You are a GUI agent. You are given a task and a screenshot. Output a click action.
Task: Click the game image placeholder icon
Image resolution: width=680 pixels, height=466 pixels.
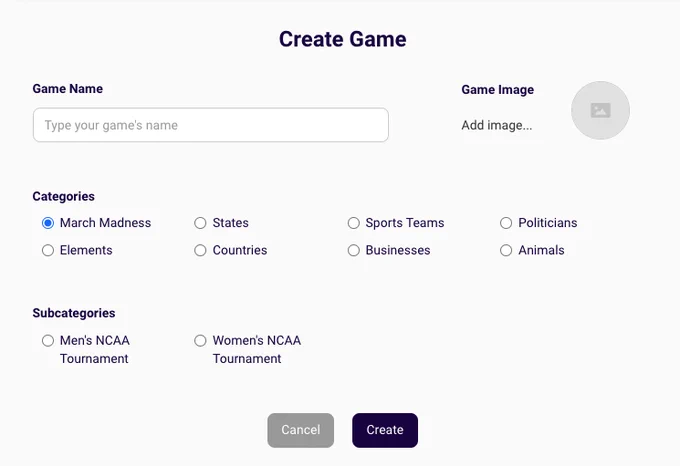pos(600,111)
